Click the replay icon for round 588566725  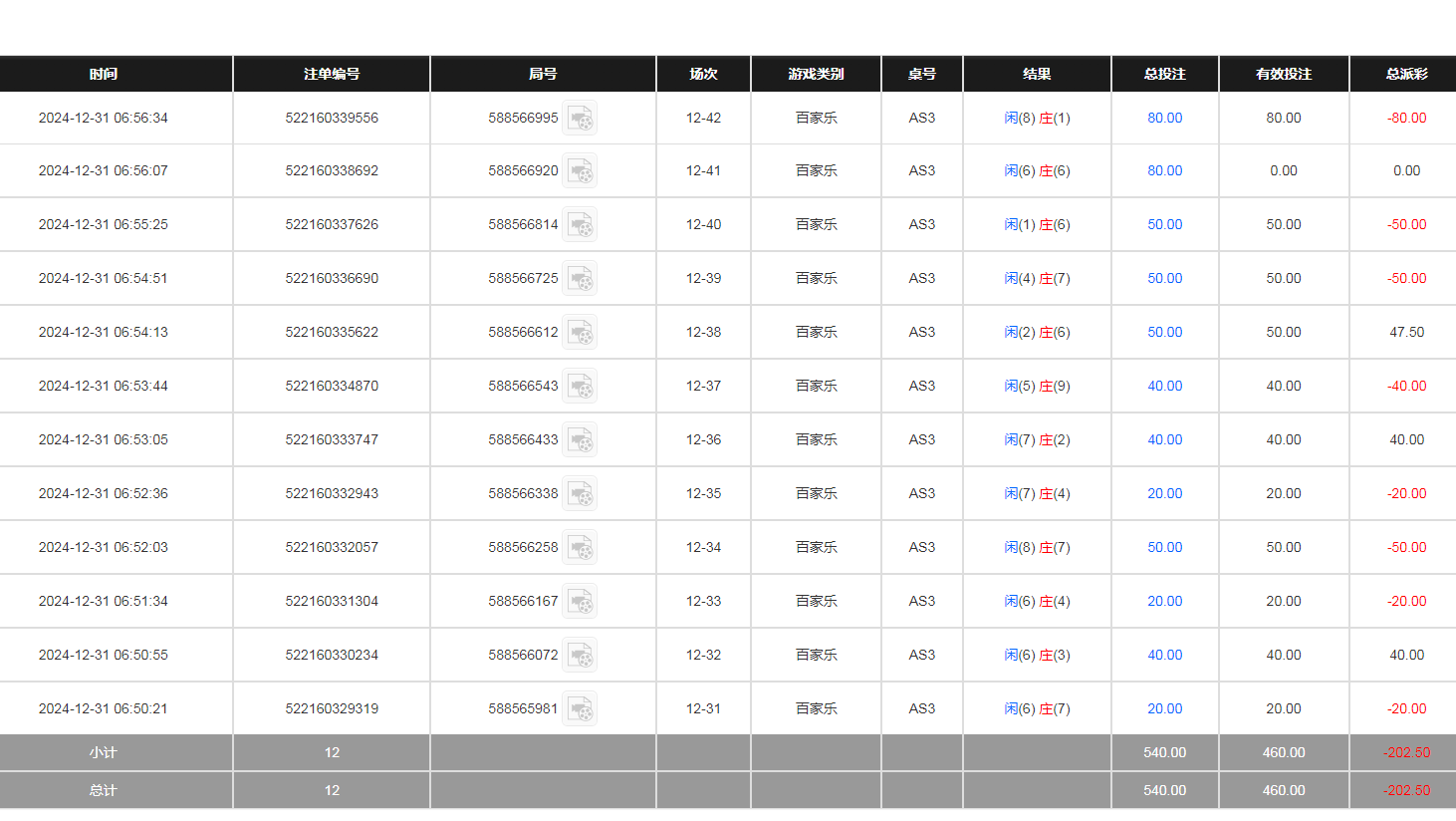[x=580, y=278]
